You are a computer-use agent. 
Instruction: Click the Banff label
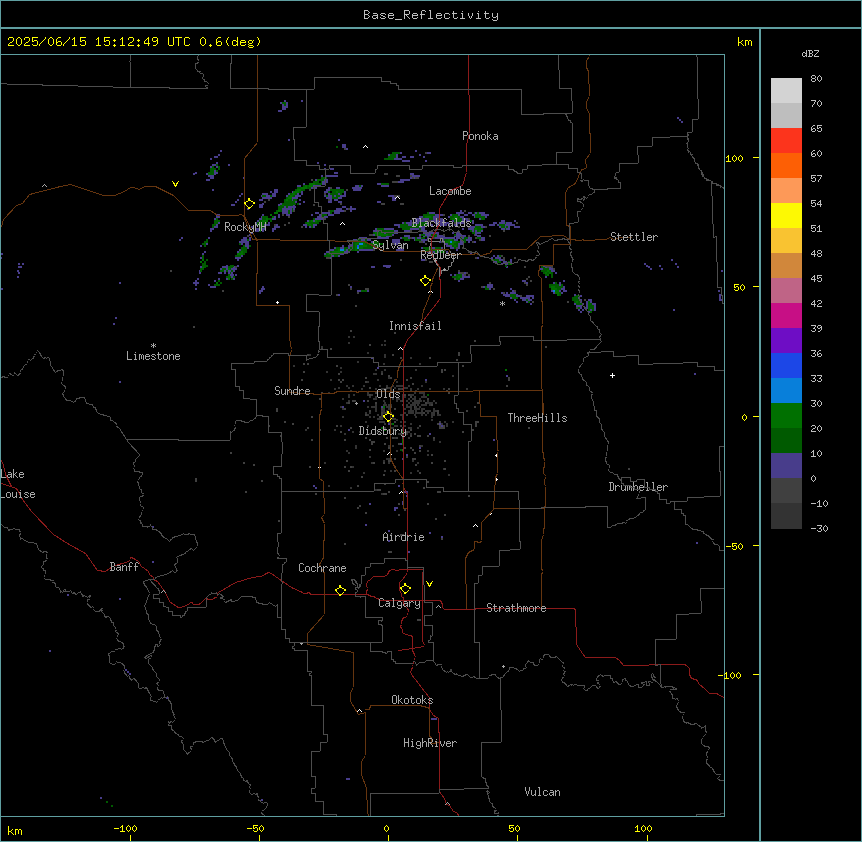(x=124, y=567)
